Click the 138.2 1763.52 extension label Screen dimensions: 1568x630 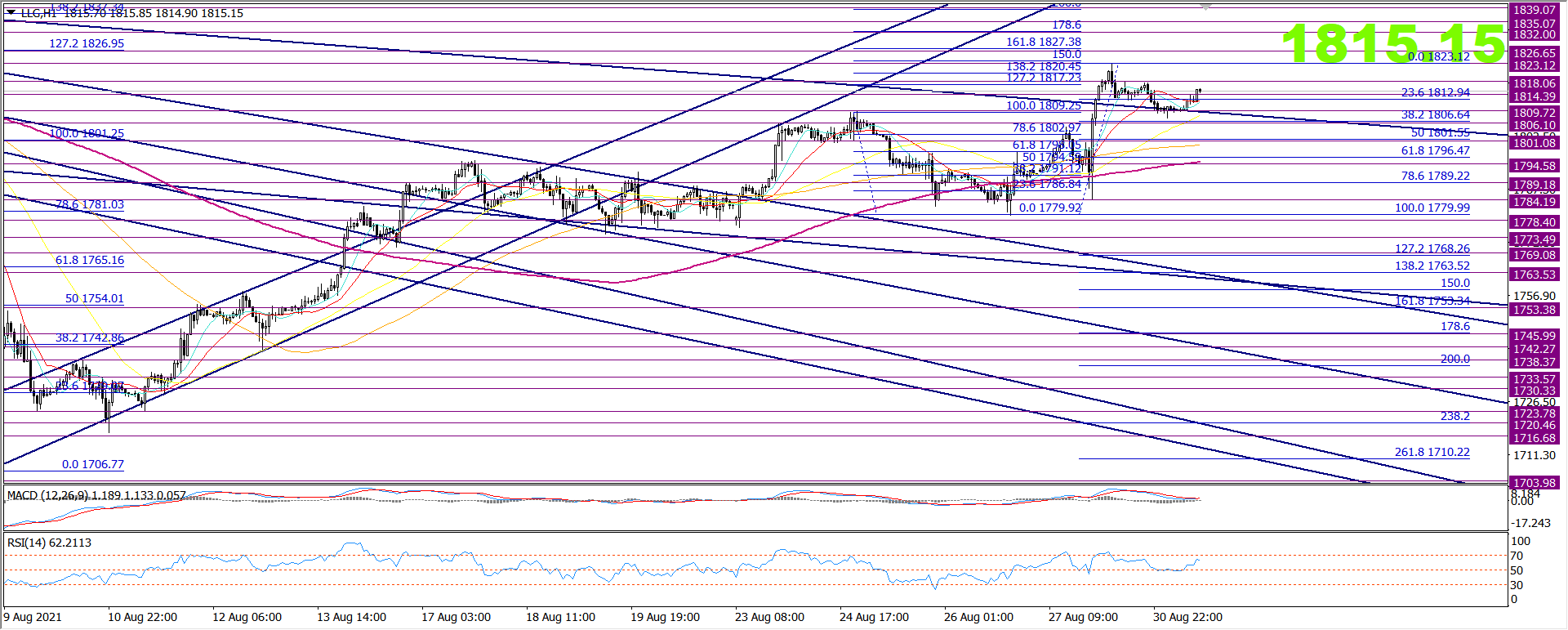1432,266
